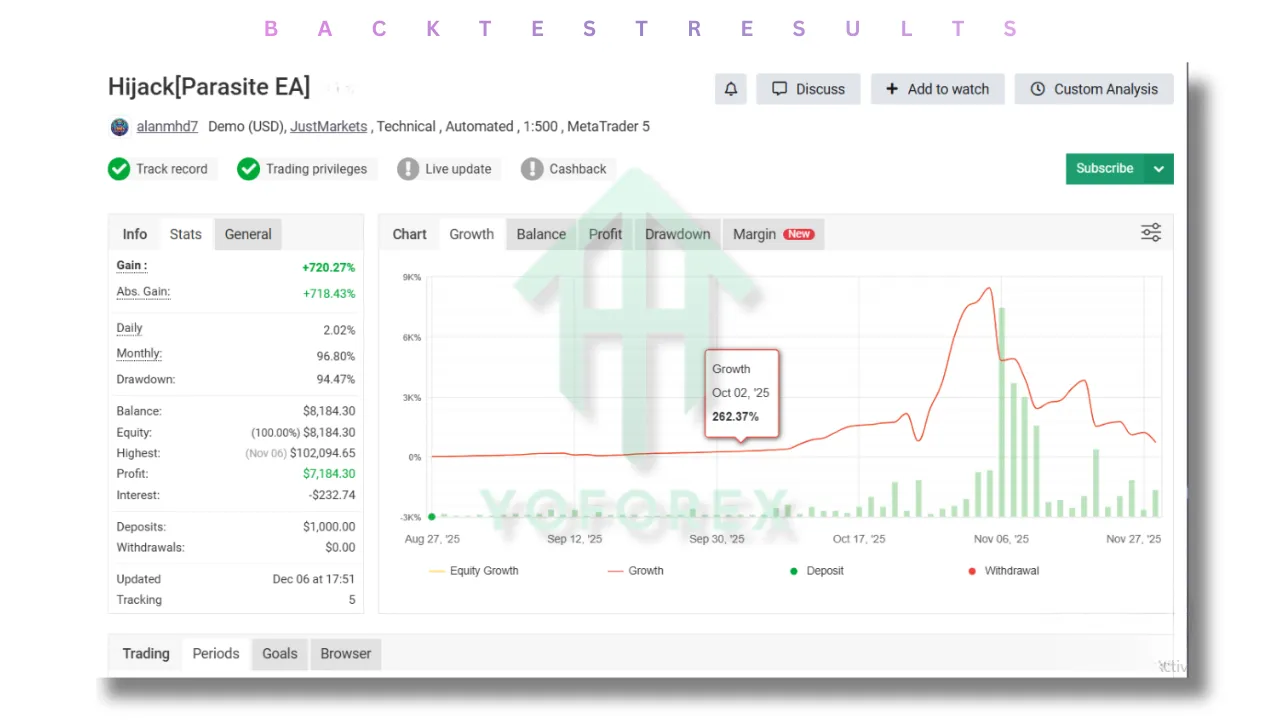Switch to the Trading tab
1280x720 pixels.
click(146, 654)
